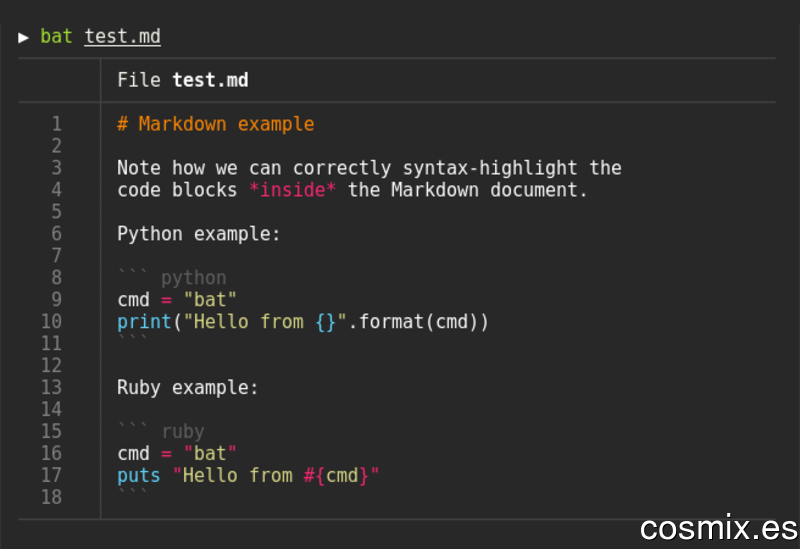Click the "bat" string on line 9
Image resolution: width=800 pixels, height=549 pixels.
pos(210,300)
